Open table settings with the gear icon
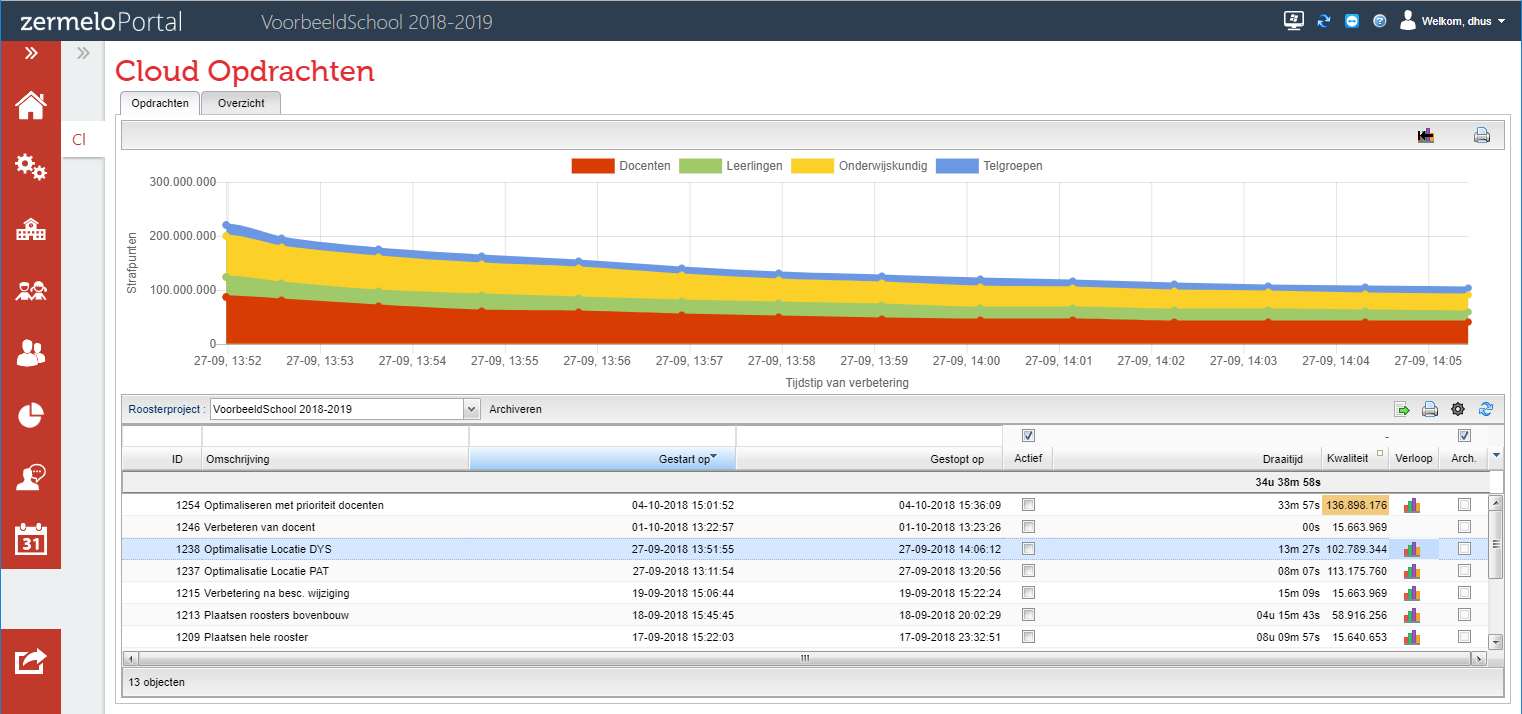The width and height of the screenshot is (1522, 714). tap(1458, 409)
